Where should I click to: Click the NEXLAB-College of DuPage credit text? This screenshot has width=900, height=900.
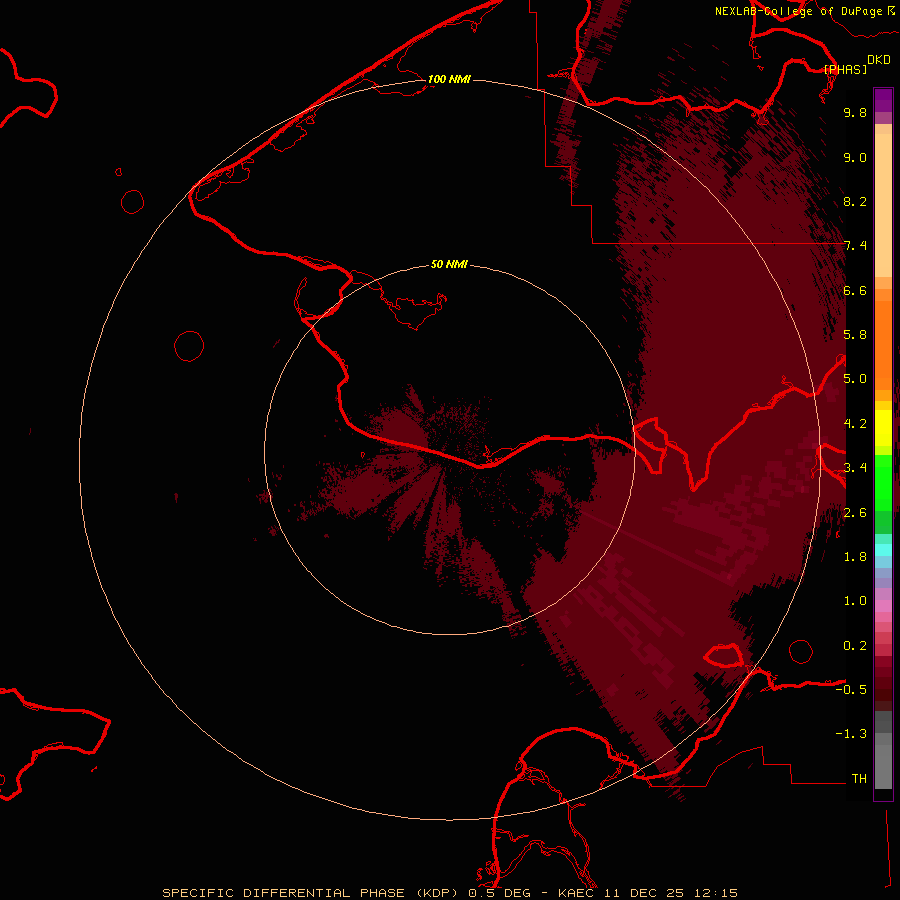point(798,11)
